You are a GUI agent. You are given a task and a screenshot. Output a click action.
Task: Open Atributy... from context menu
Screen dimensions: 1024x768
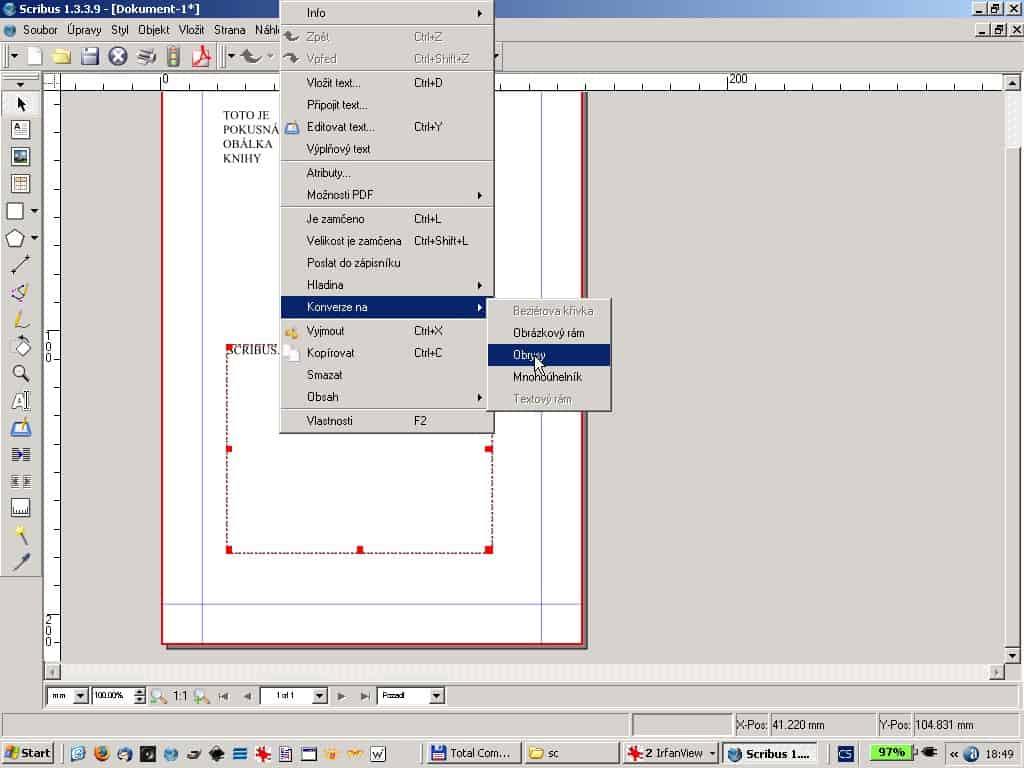[387, 173]
